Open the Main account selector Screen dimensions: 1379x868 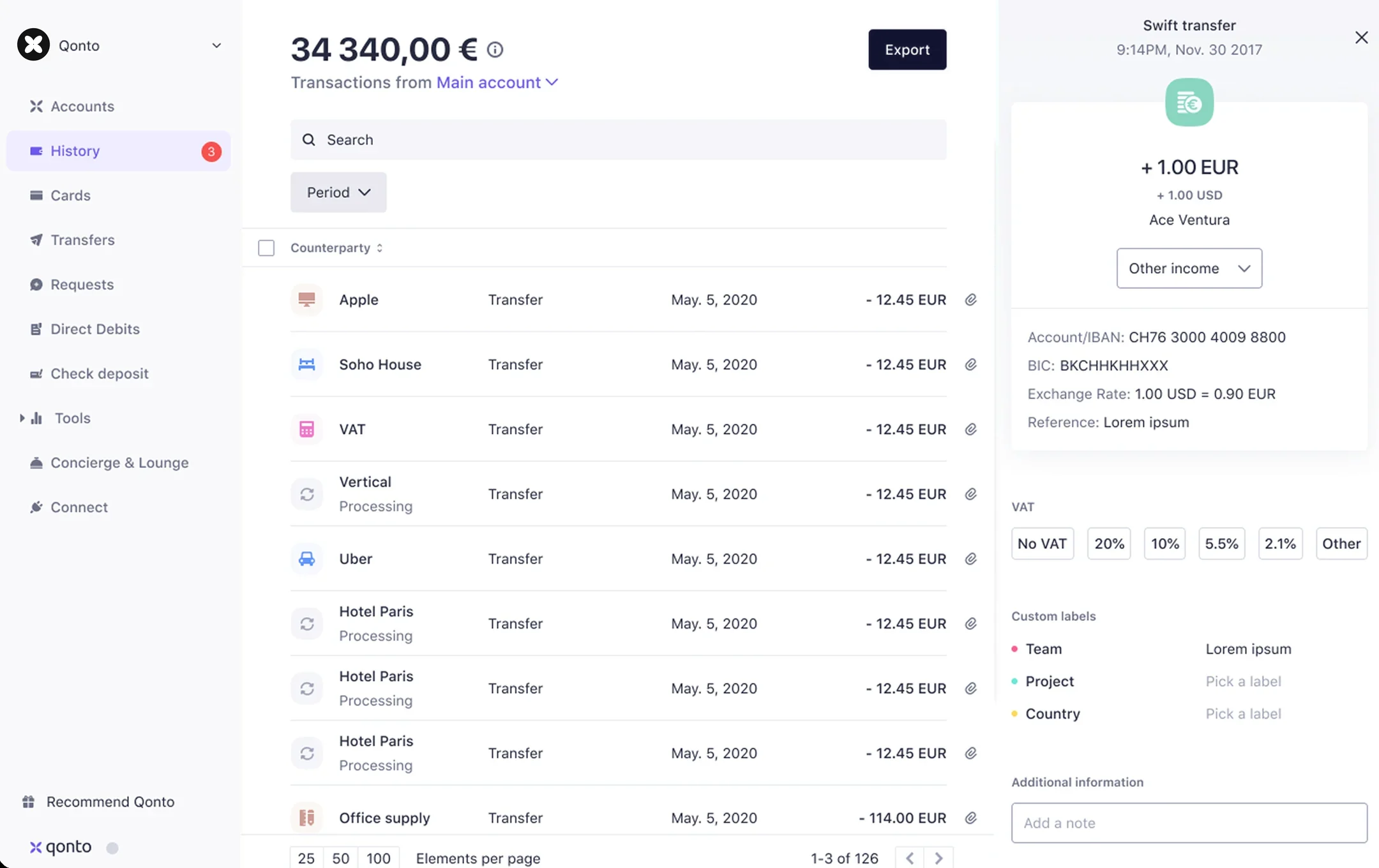click(x=497, y=83)
